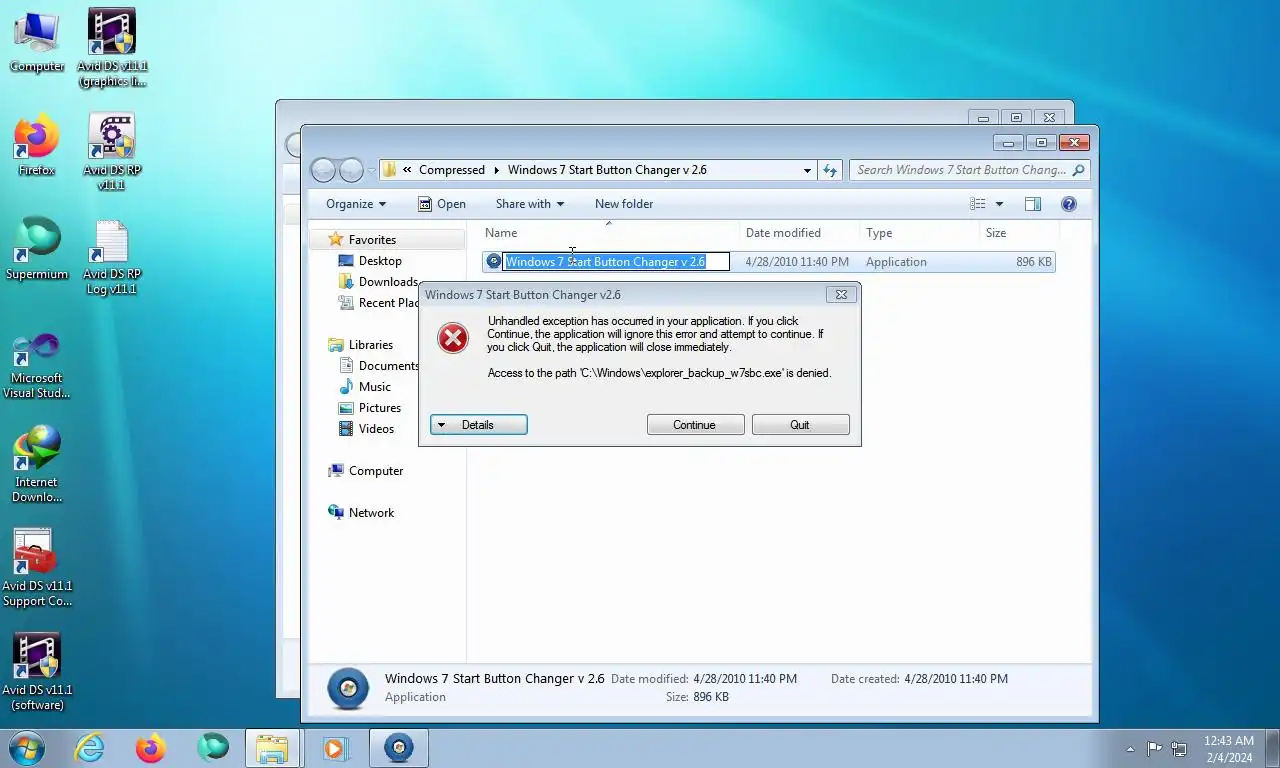The image size is (1280, 768).
Task: Open the Organize menu
Action: pyautogui.click(x=356, y=204)
